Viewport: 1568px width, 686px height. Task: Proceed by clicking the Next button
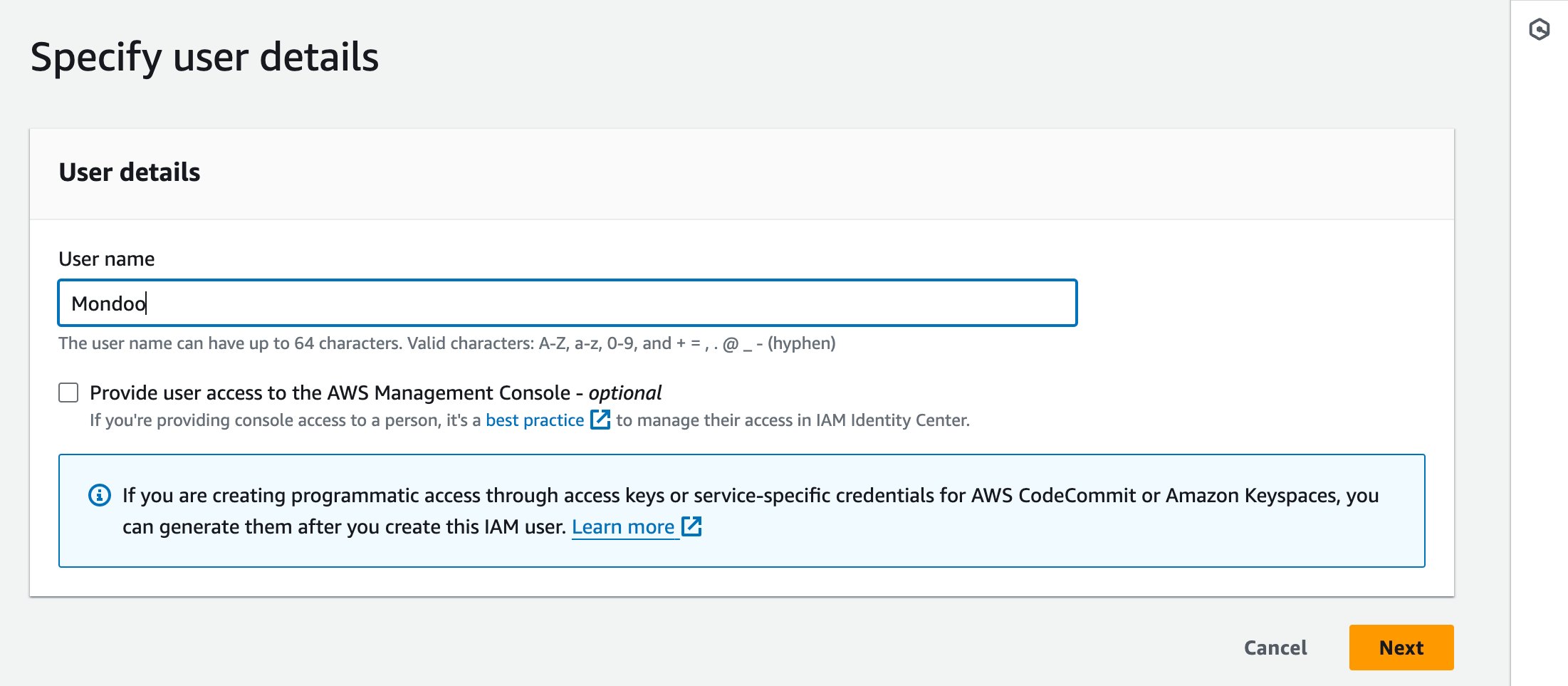point(1401,647)
